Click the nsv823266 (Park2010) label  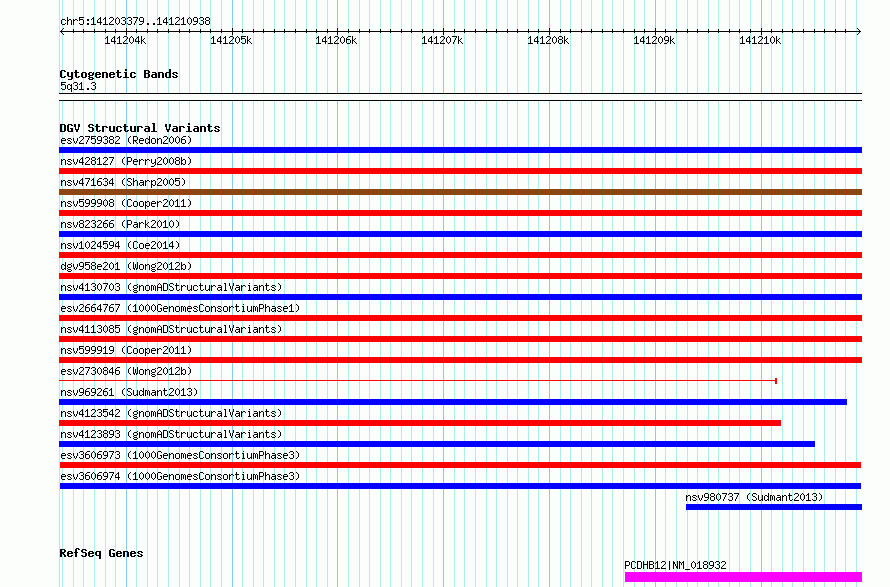120,224
